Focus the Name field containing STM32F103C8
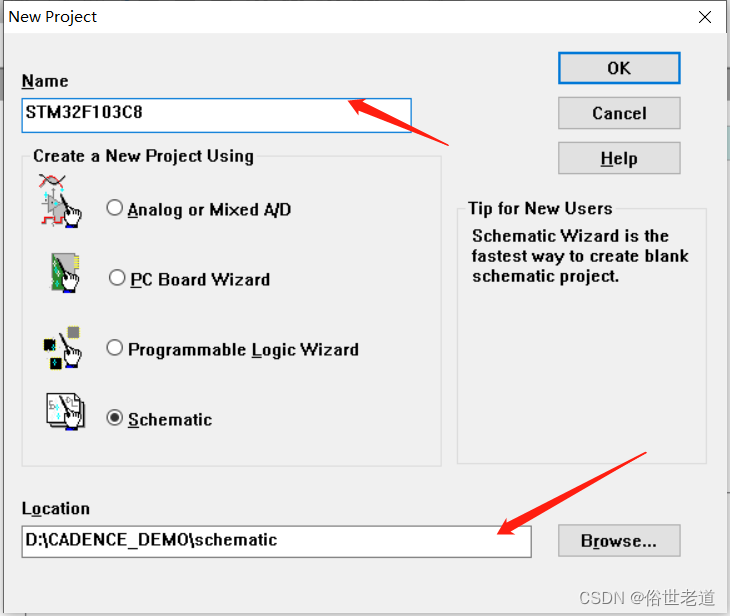This screenshot has width=730, height=616. tap(216, 115)
